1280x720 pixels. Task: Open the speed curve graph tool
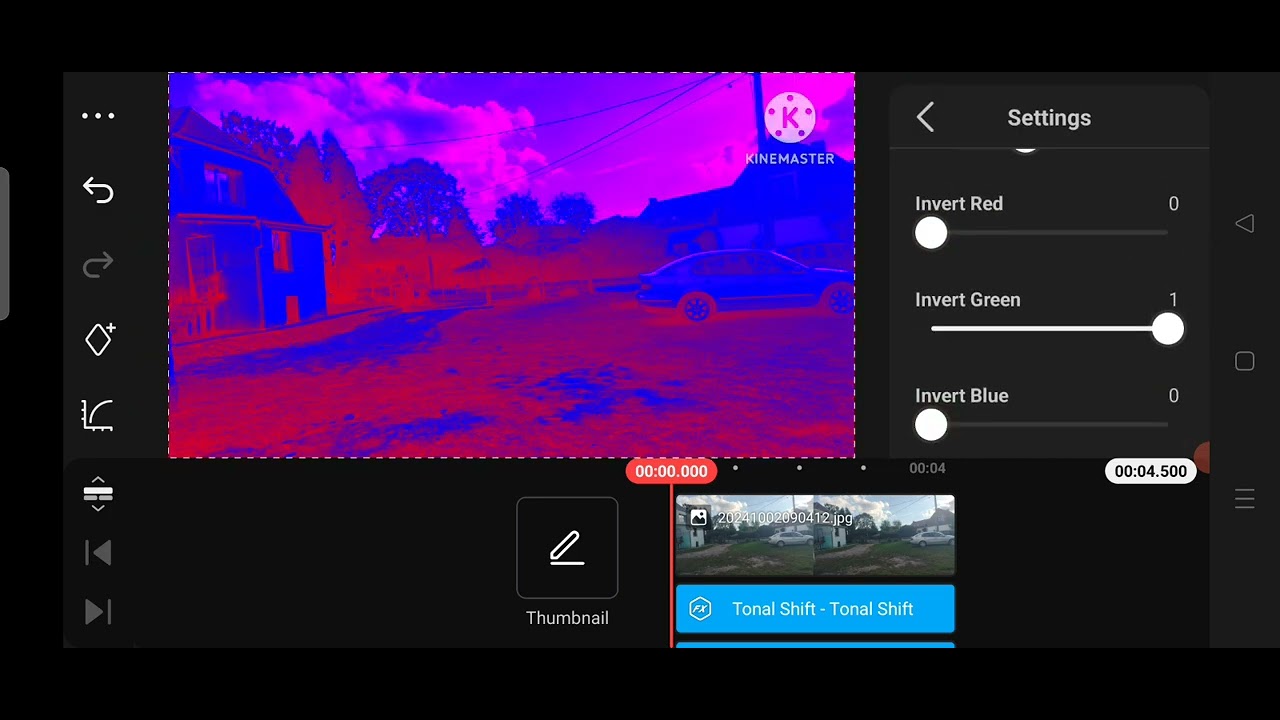point(98,414)
